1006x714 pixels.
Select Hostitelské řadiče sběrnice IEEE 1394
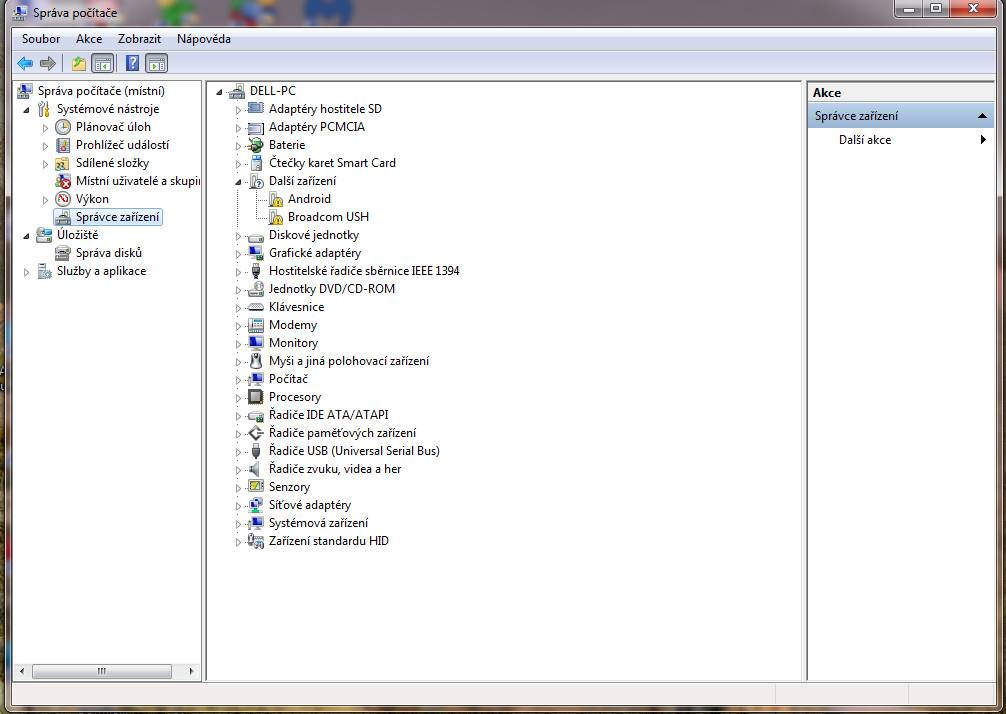364,271
